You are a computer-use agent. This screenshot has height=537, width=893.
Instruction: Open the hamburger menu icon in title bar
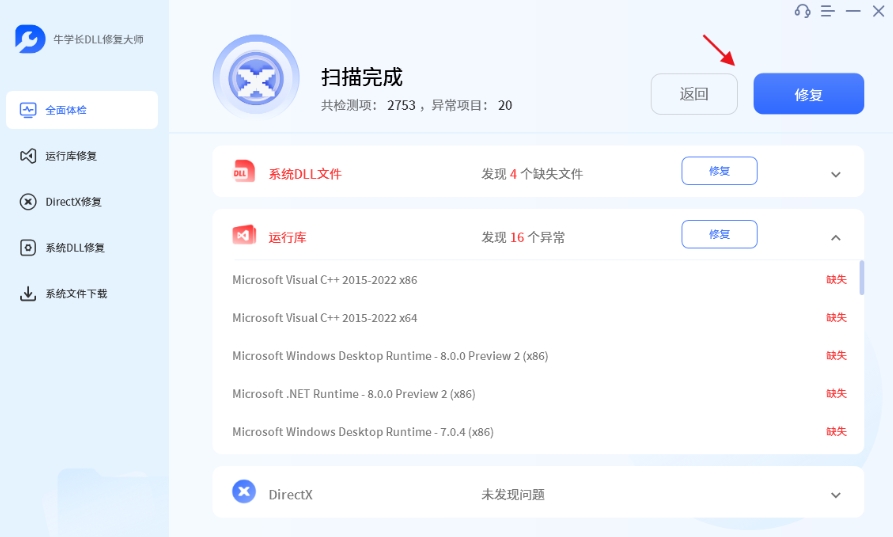[x=828, y=11]
